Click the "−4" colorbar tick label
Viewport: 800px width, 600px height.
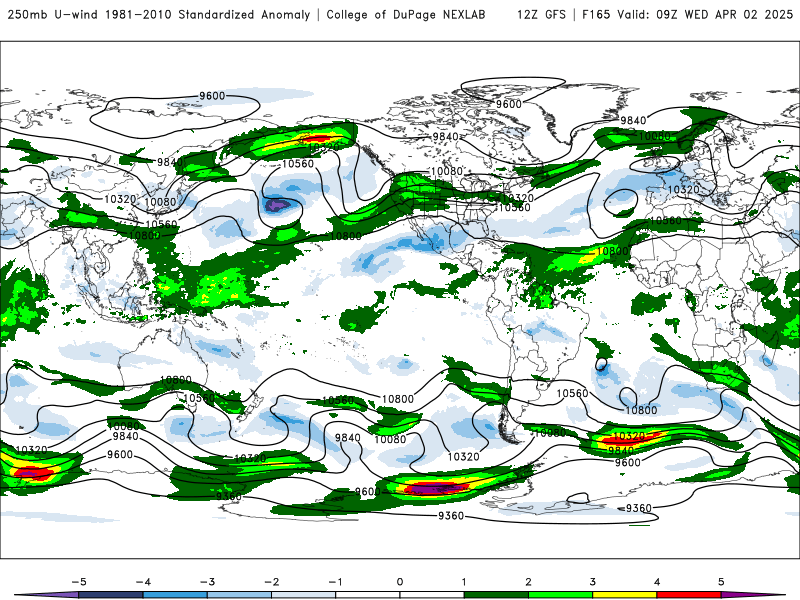[x=143, y=582]
